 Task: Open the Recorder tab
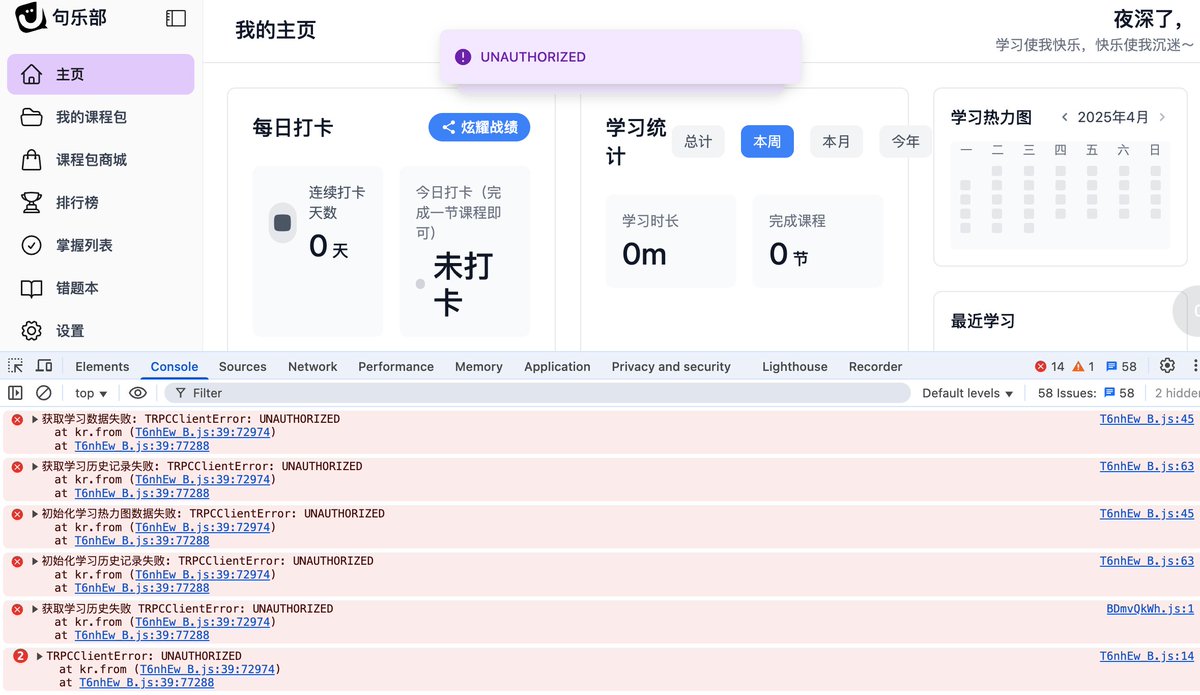click(x=875, y=367)
